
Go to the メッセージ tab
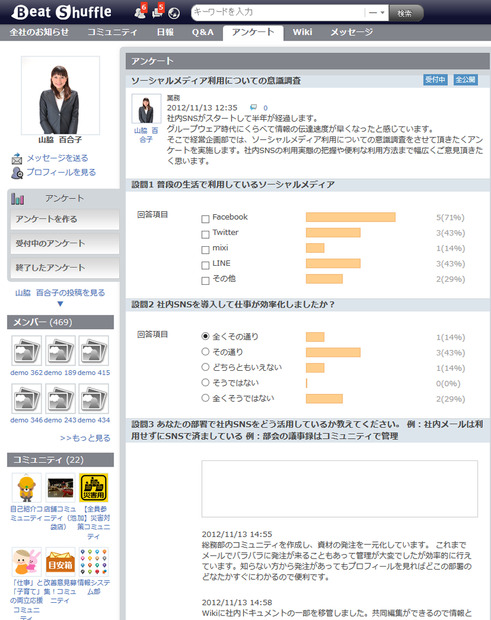coord(351,32)
